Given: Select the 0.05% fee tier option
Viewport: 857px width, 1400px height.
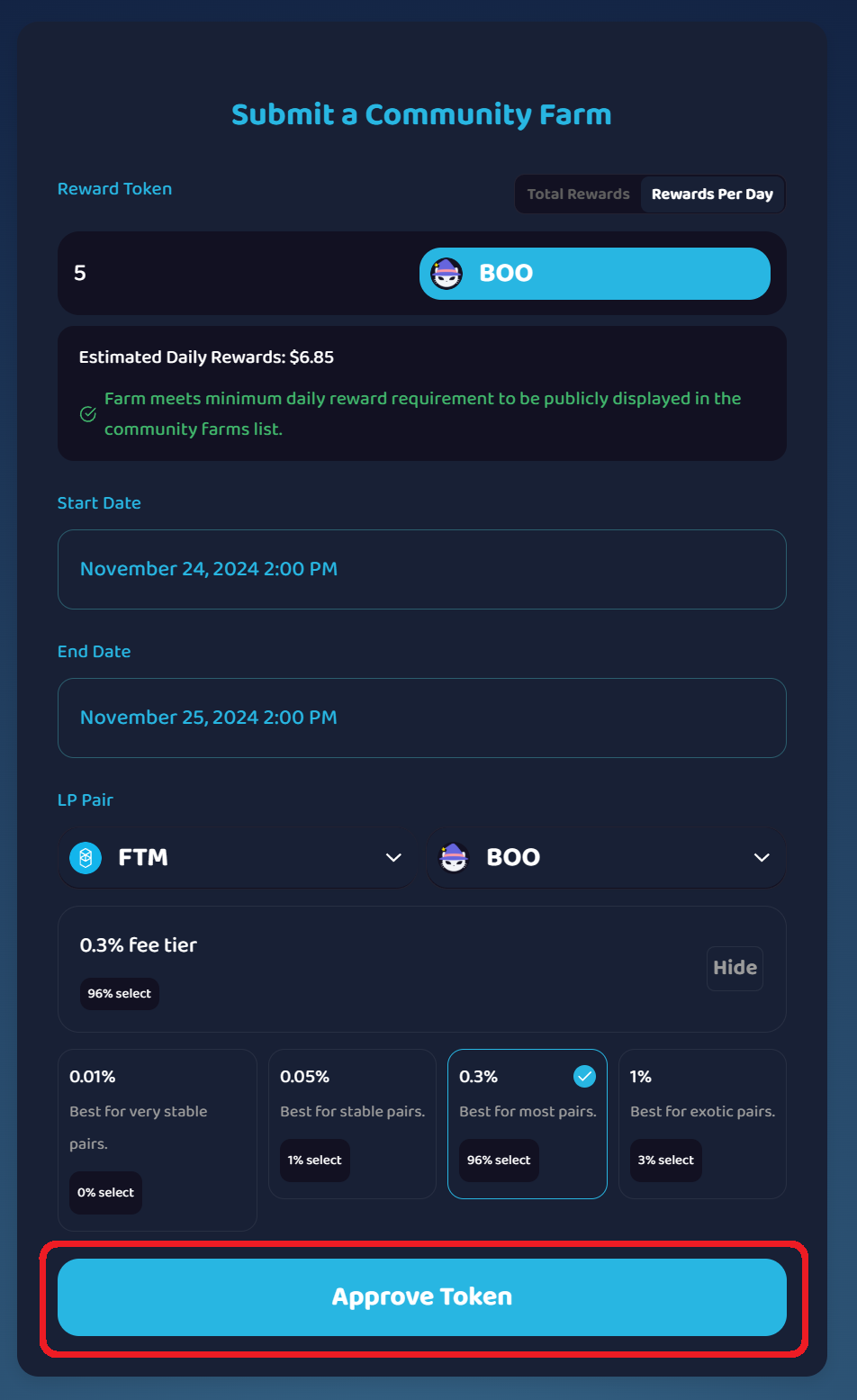Looking at the screenshot, I should [351, 1123].
